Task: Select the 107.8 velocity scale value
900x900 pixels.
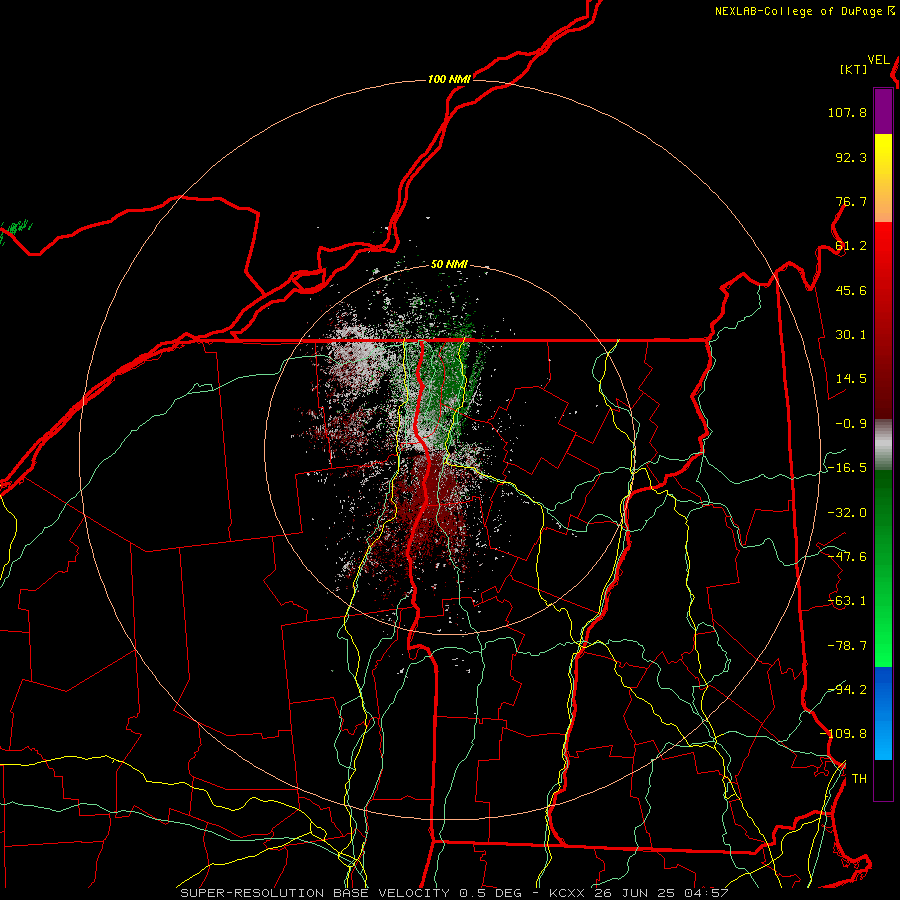Action: click(847, 112)
